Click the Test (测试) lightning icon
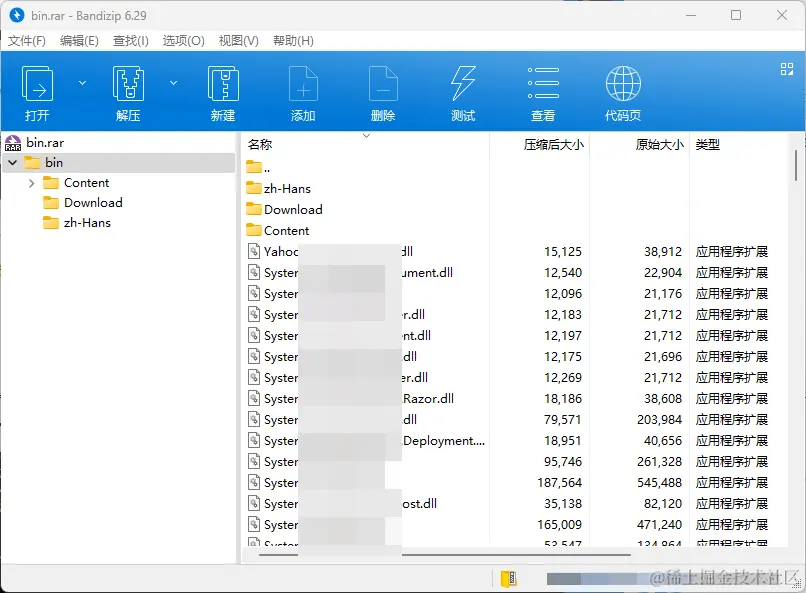The height and width of the screenshot is (593, 806). [463, 83]
